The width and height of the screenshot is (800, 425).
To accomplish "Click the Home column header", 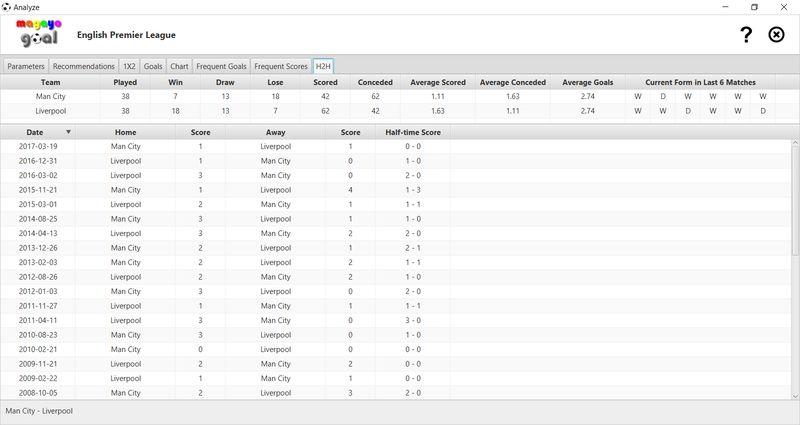I will pyautogui.click(x=126, y=132).
